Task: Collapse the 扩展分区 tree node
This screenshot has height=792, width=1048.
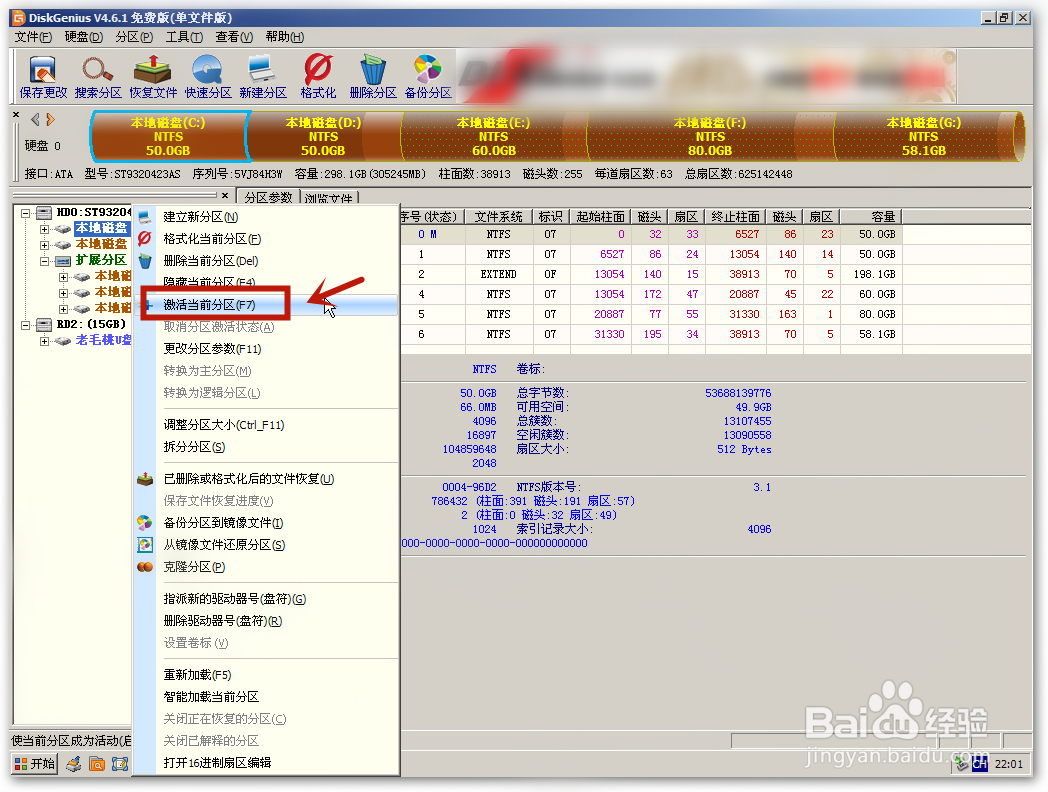Action: pyautogui.click(x=44, y=261)
